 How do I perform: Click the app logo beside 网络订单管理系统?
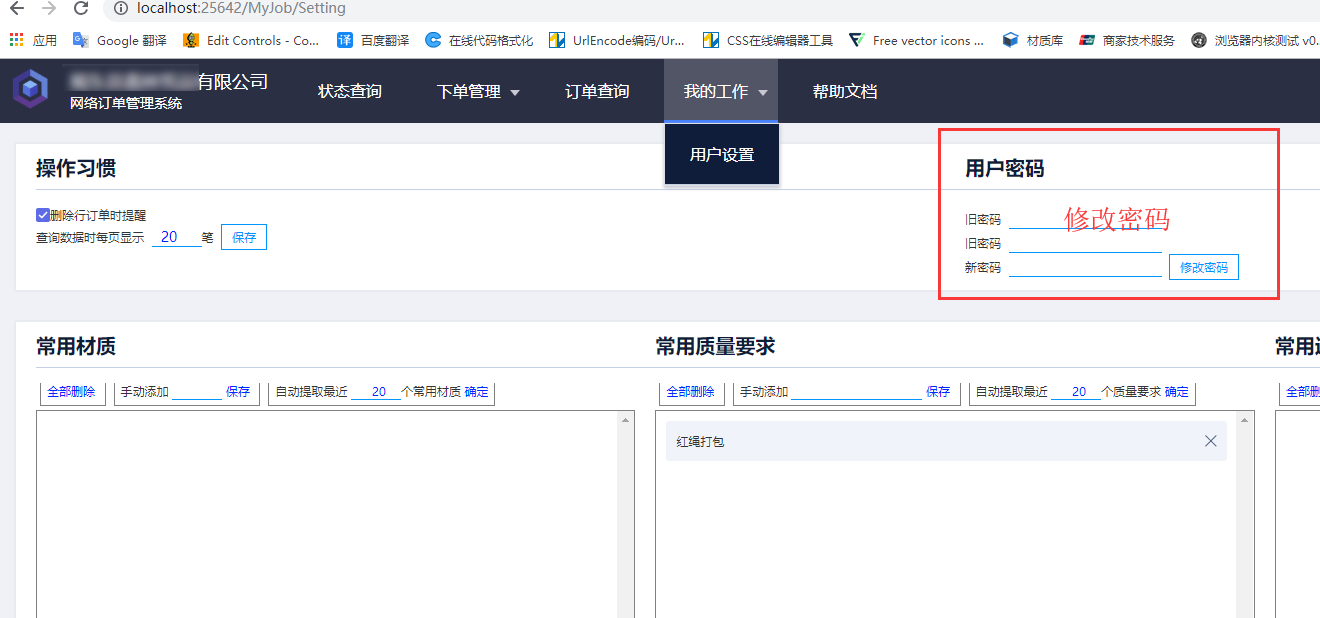pyautogui.click(x=31, y=90)
